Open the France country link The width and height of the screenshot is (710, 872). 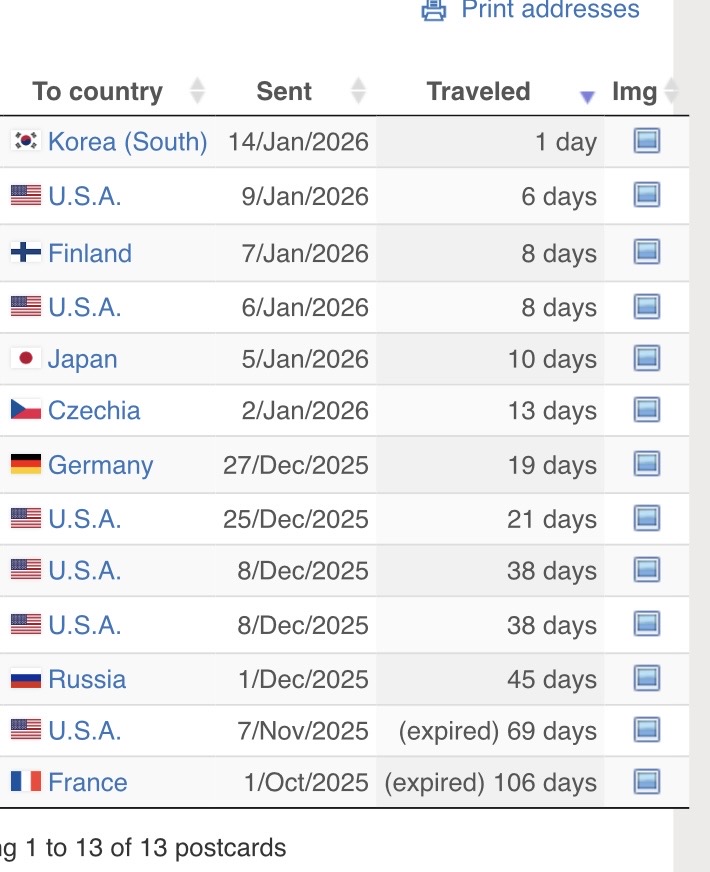coord(87,782)
